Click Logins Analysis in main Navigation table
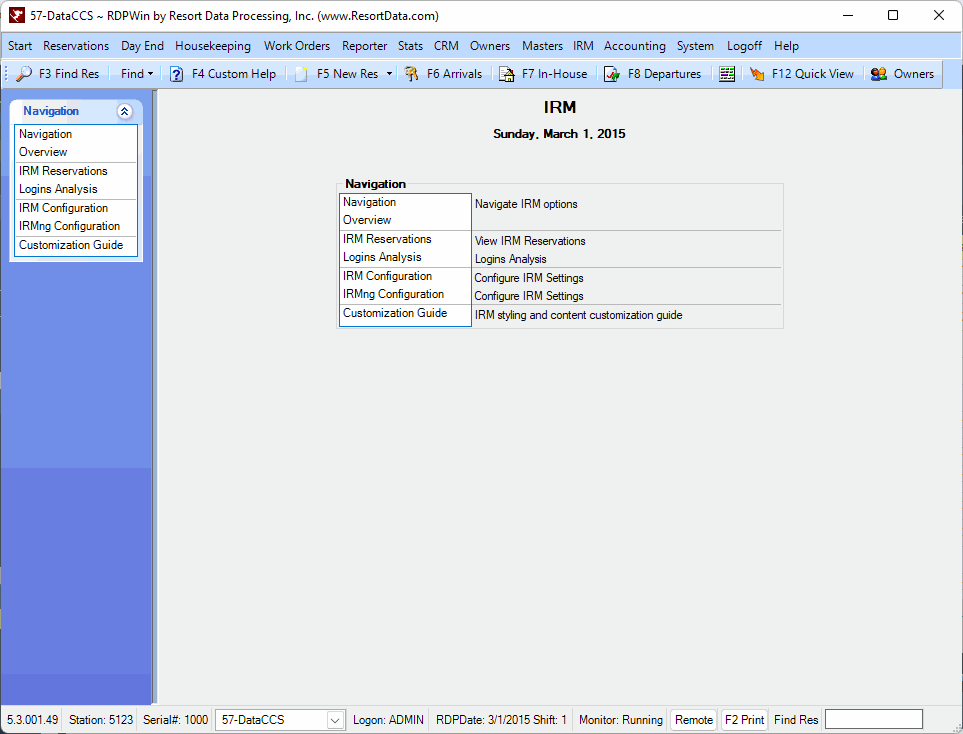963x734 pixels. click(x=382, y=257)
